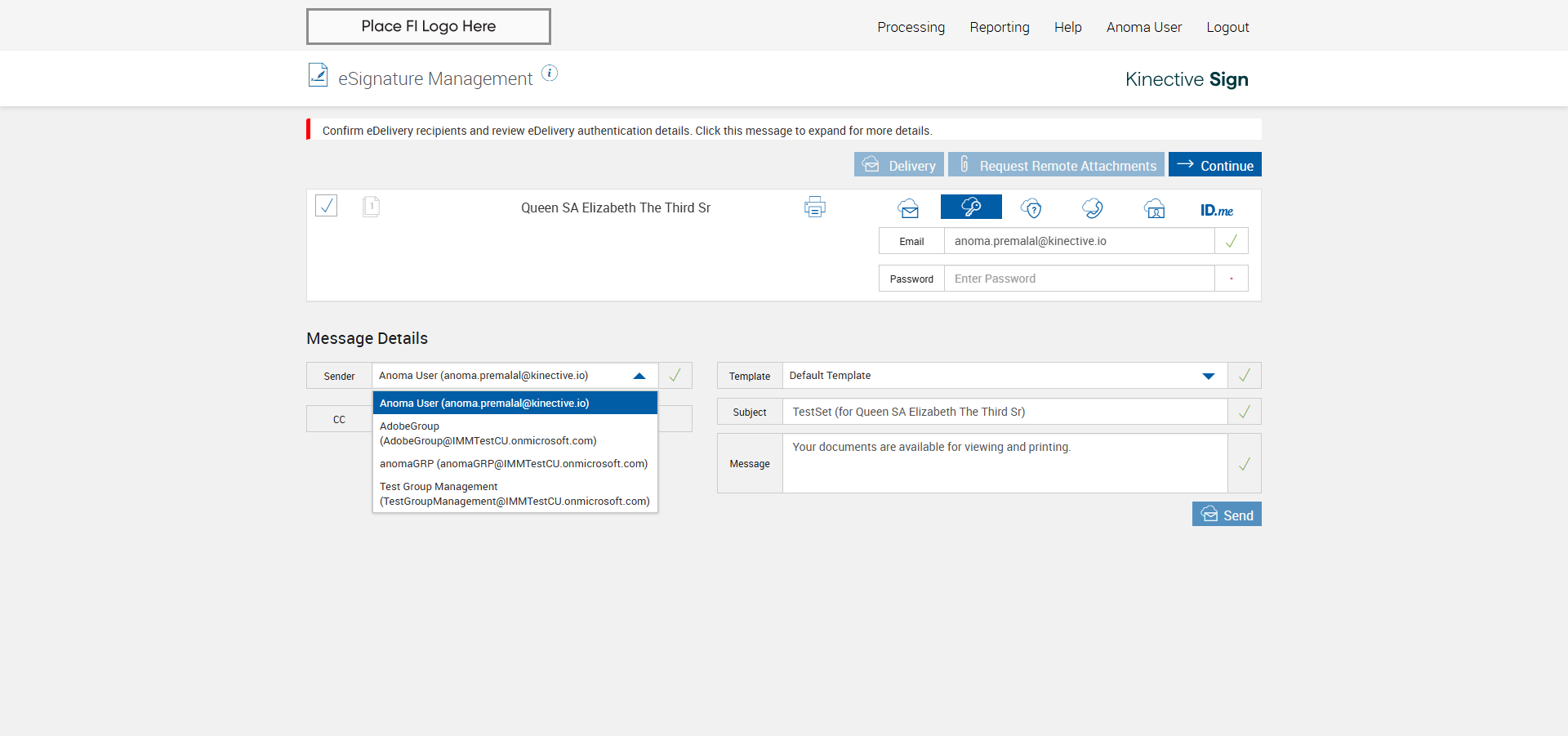Click the Send button
Image resolution: width=1568 pixels, height=736 pixels.
coord(1227,515)
